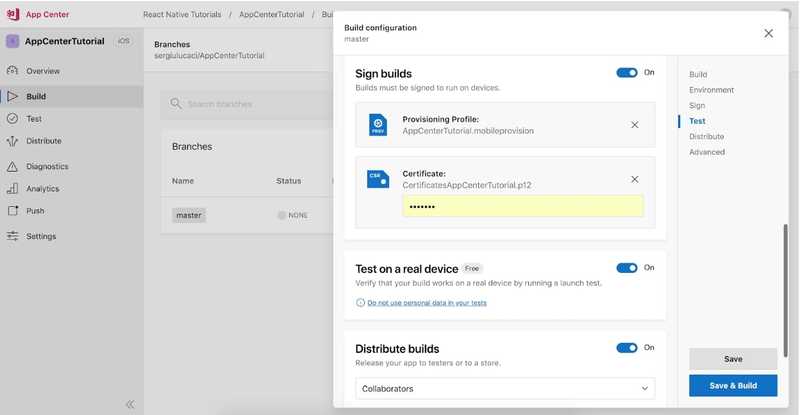
Task: Remove the provisioning profile file
Action: tap(635, 125)
